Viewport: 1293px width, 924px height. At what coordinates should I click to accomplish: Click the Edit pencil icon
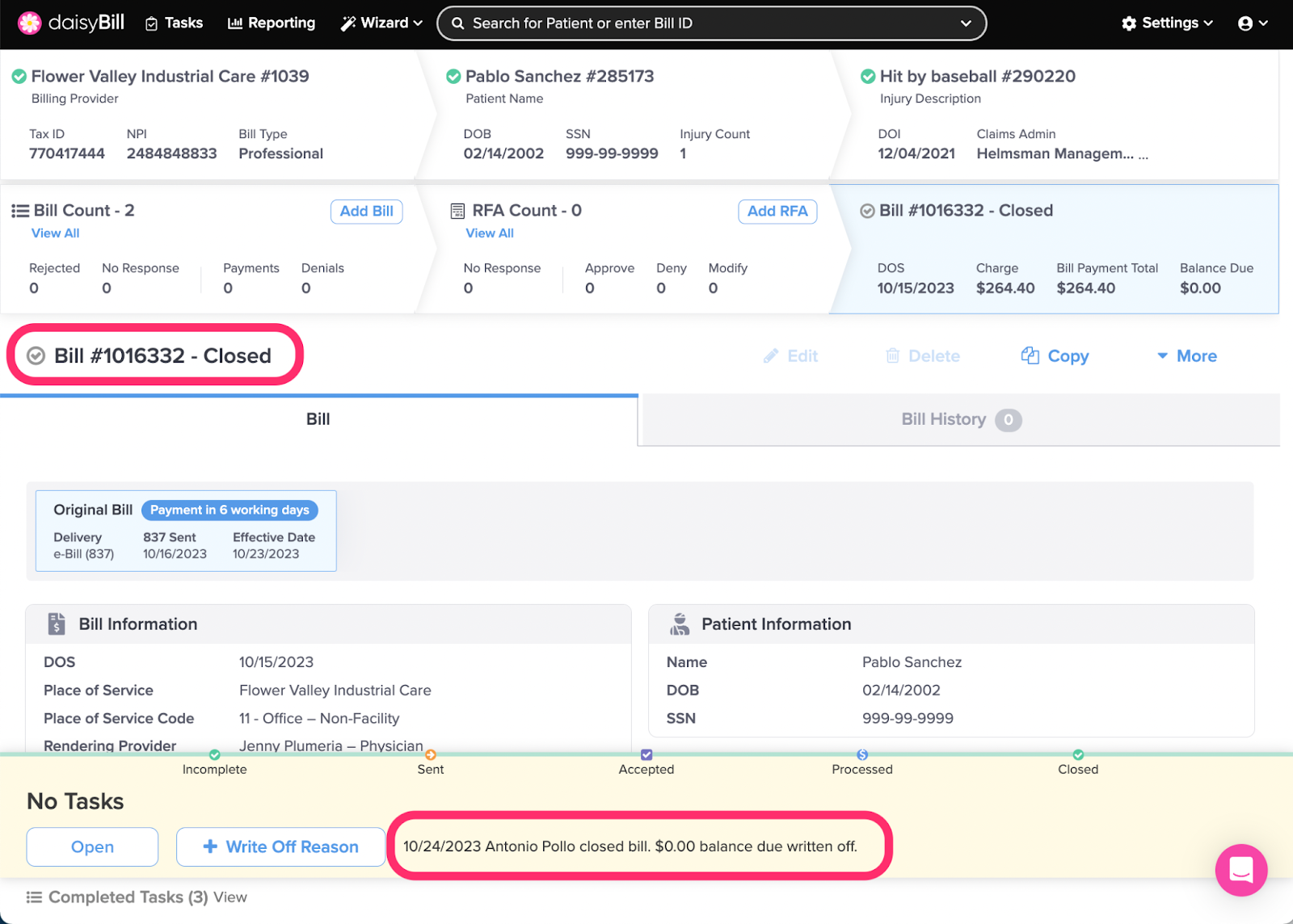[x=771, y=356]
